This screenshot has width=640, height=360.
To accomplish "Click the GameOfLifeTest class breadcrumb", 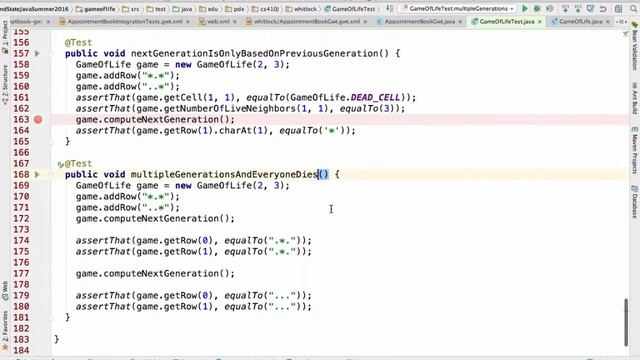I will click(x=350, y=9).
